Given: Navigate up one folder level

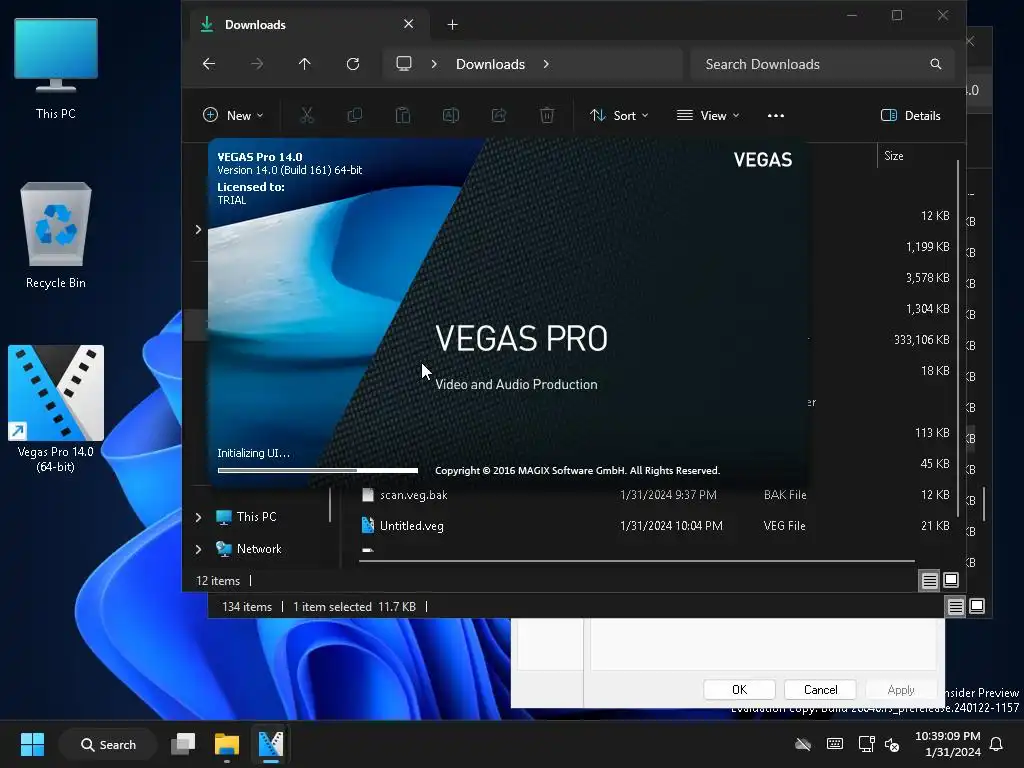Looking at the screenshot, I should tap(305, 64).
